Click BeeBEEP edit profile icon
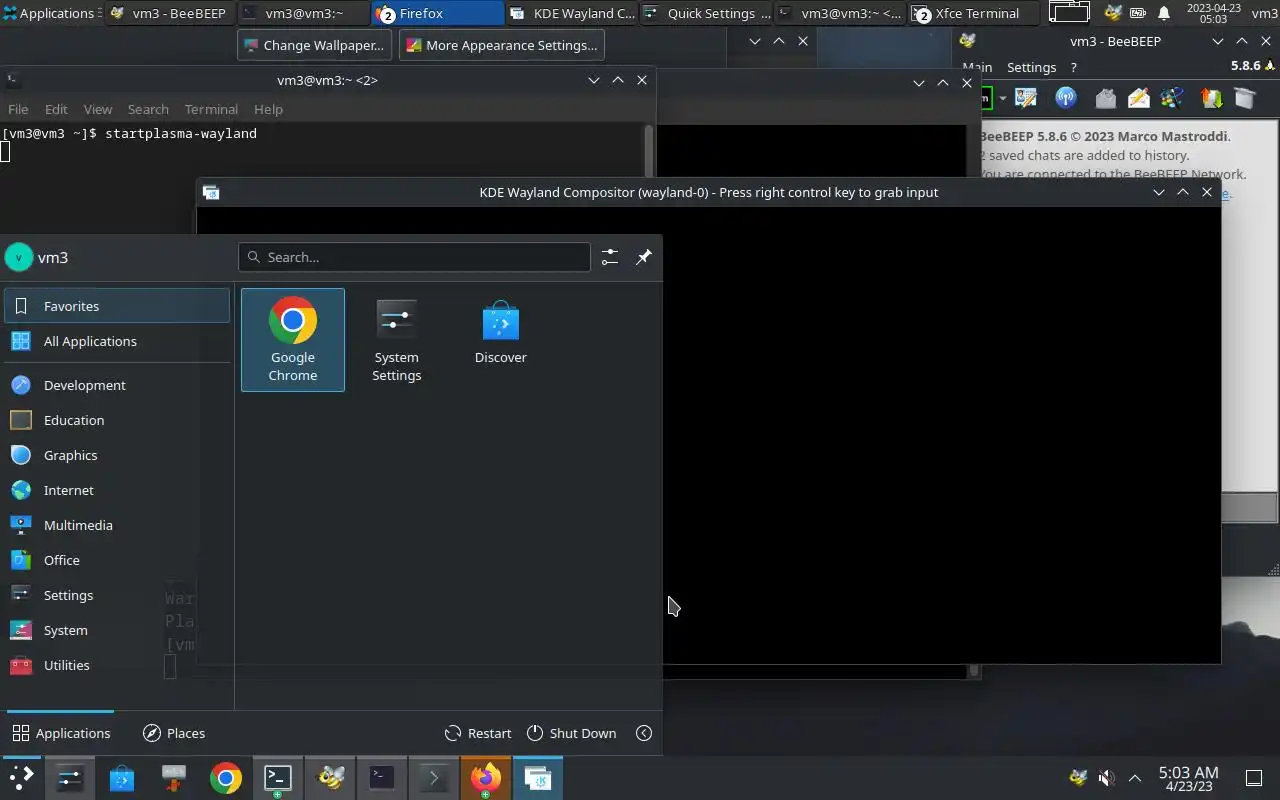Viewport: 1280px width, 800px height. [1026, 98]
